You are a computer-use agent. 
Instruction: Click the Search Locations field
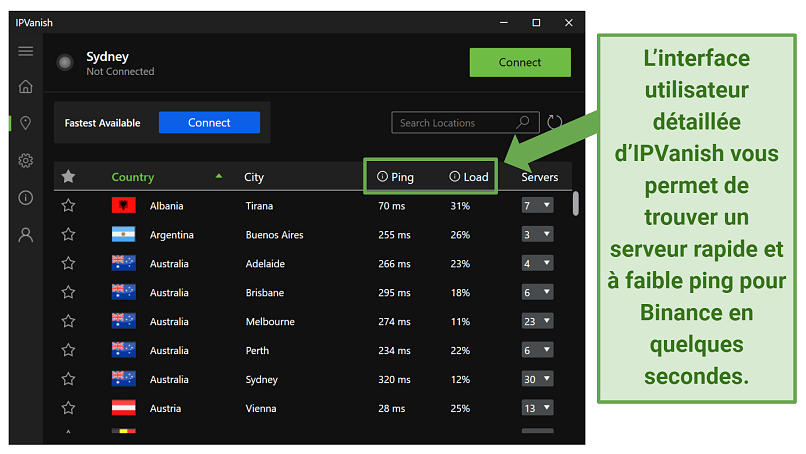click(x=465, y=122)
